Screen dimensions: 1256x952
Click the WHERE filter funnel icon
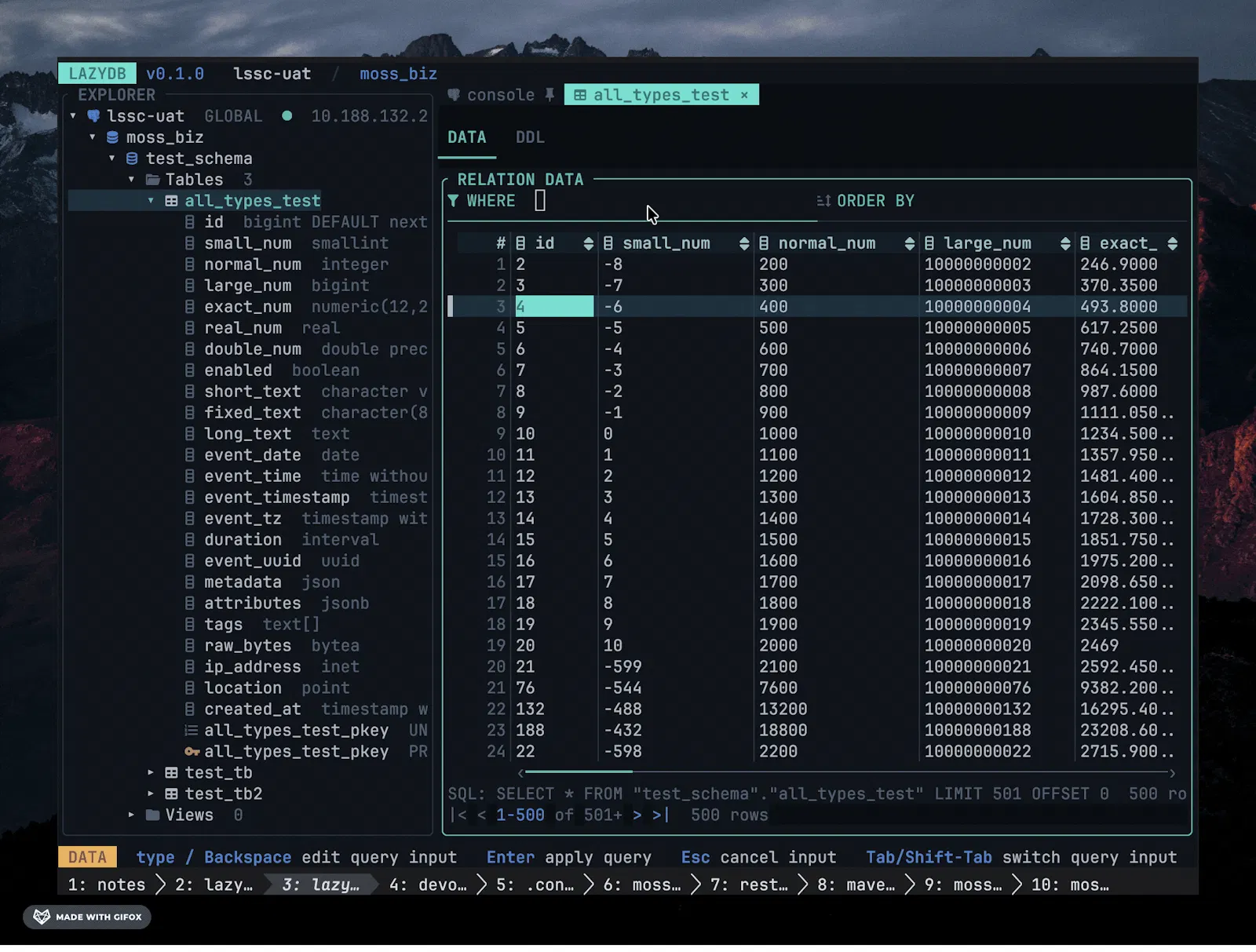(x=453, y=201)
